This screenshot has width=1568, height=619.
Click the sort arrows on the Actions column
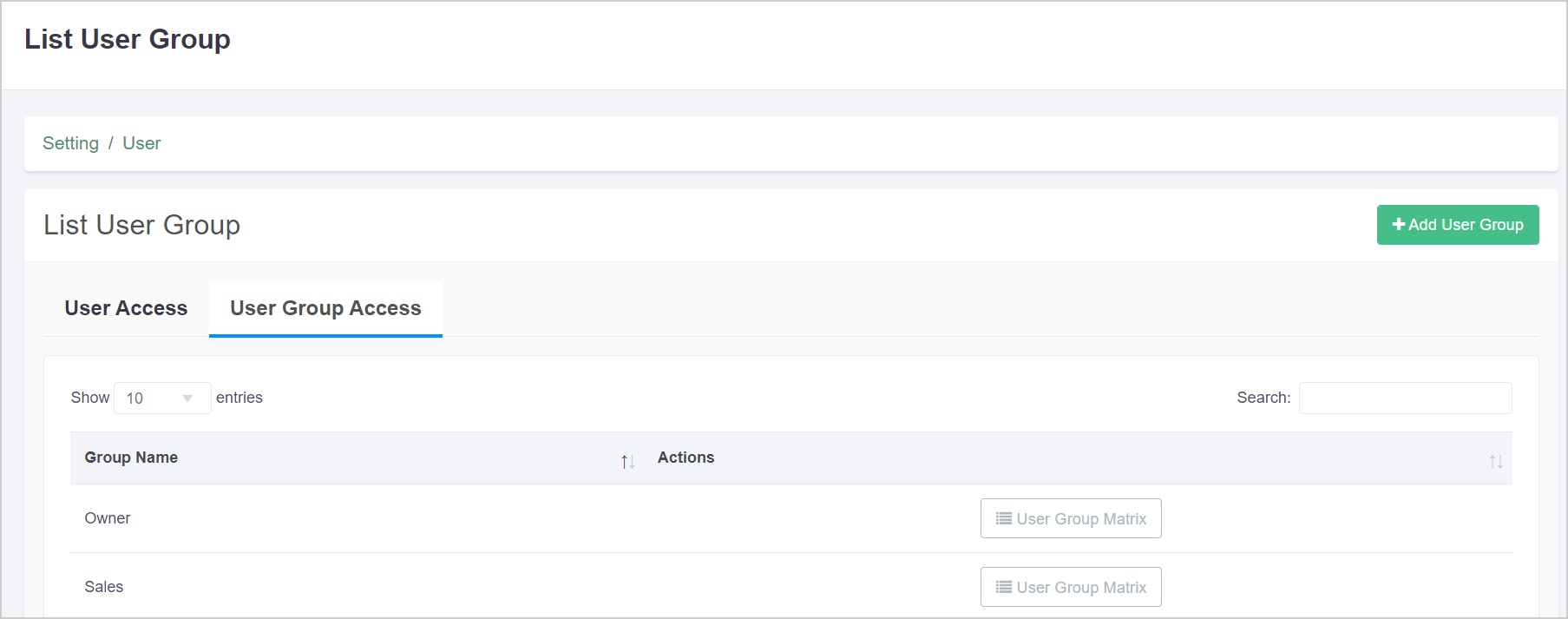tap(1496, 461)
